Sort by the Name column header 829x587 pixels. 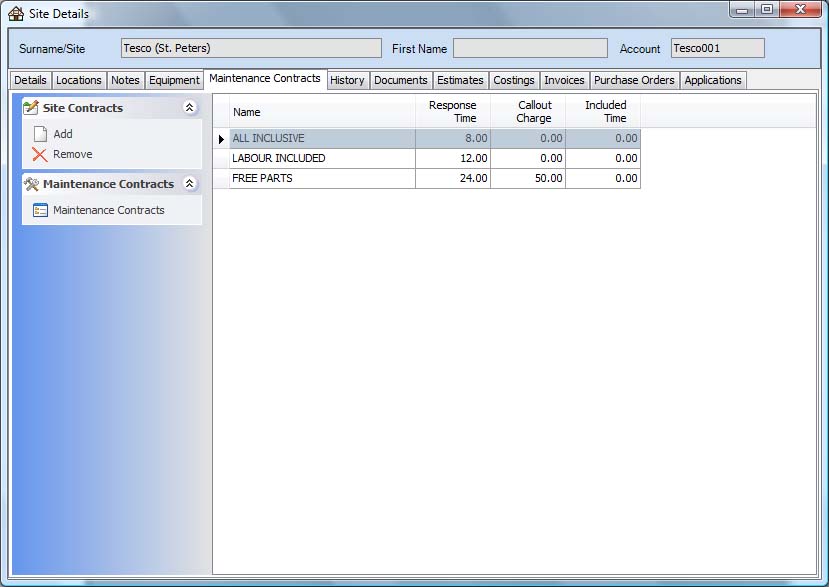(322, 112)
